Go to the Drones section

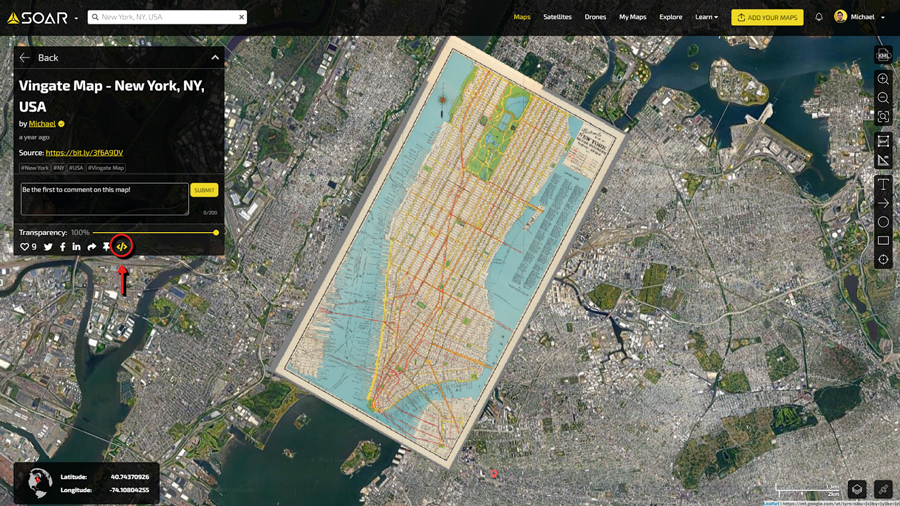[595, 17]
